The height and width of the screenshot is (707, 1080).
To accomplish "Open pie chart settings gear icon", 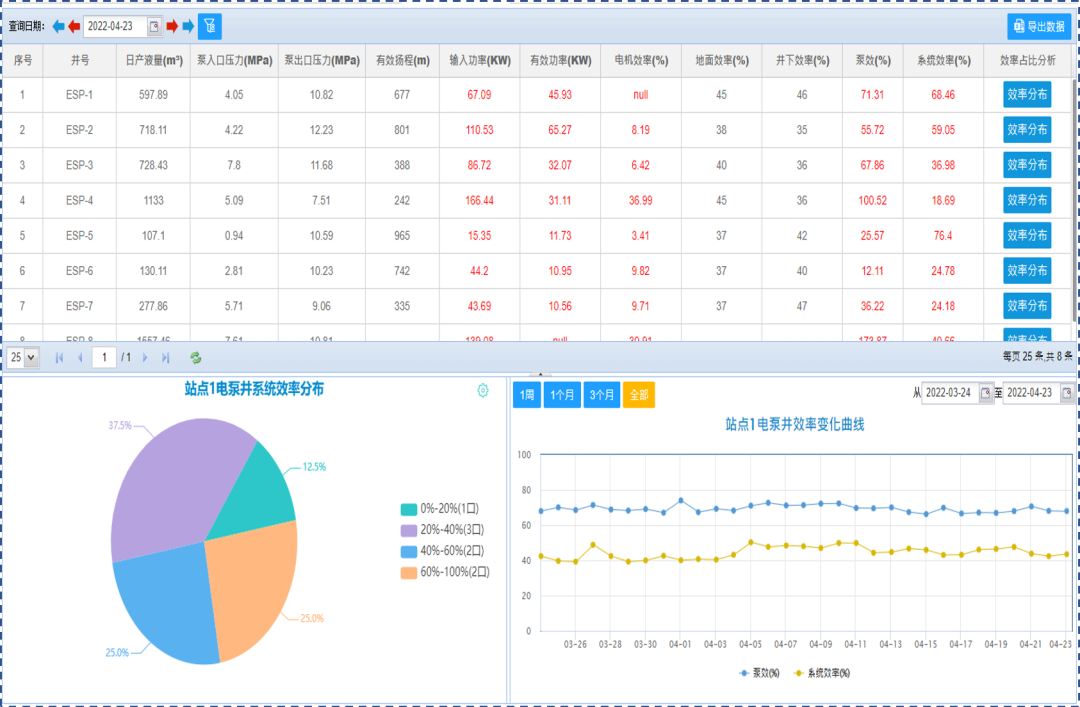I will click(x=483, y=390).
